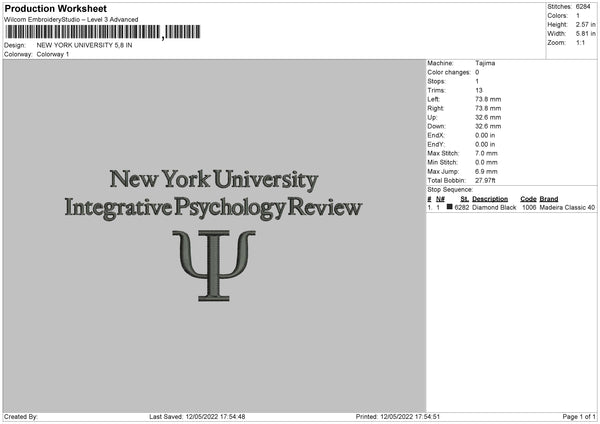Viewport: 600px width, 424px height.
Task: Click the embroidered Psi symbol
Action: [214, 266]
